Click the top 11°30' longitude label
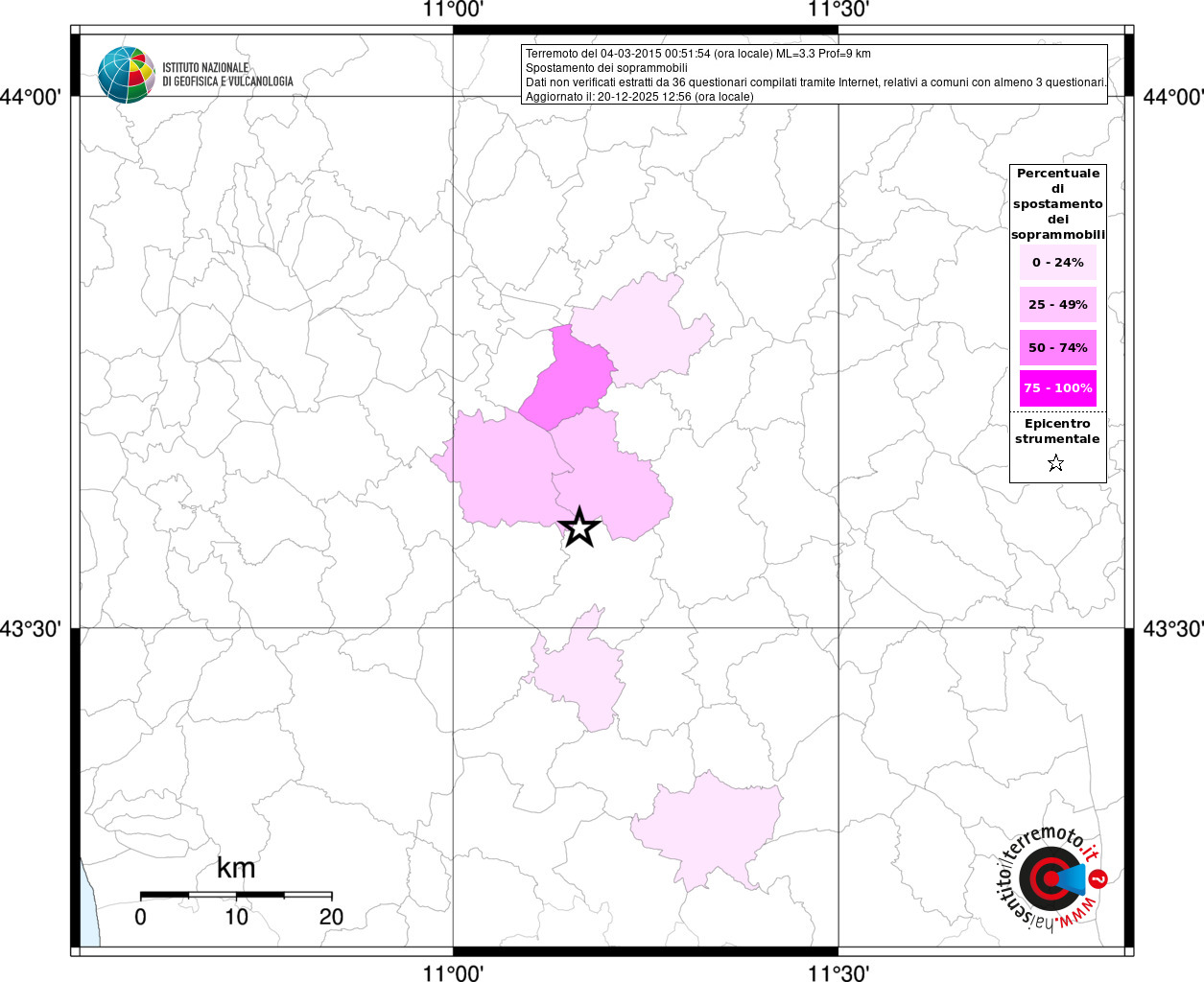This screenshot has height=982, width=1204. (x=838, y=11)
